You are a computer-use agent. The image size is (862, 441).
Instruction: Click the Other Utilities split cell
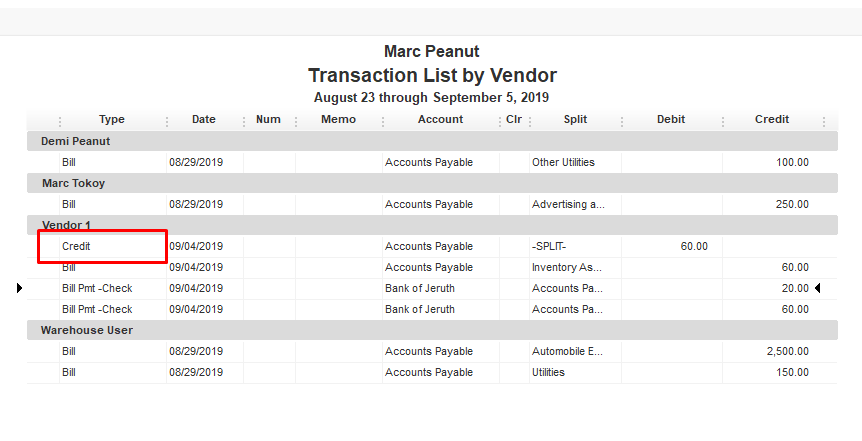pos(563,162)
